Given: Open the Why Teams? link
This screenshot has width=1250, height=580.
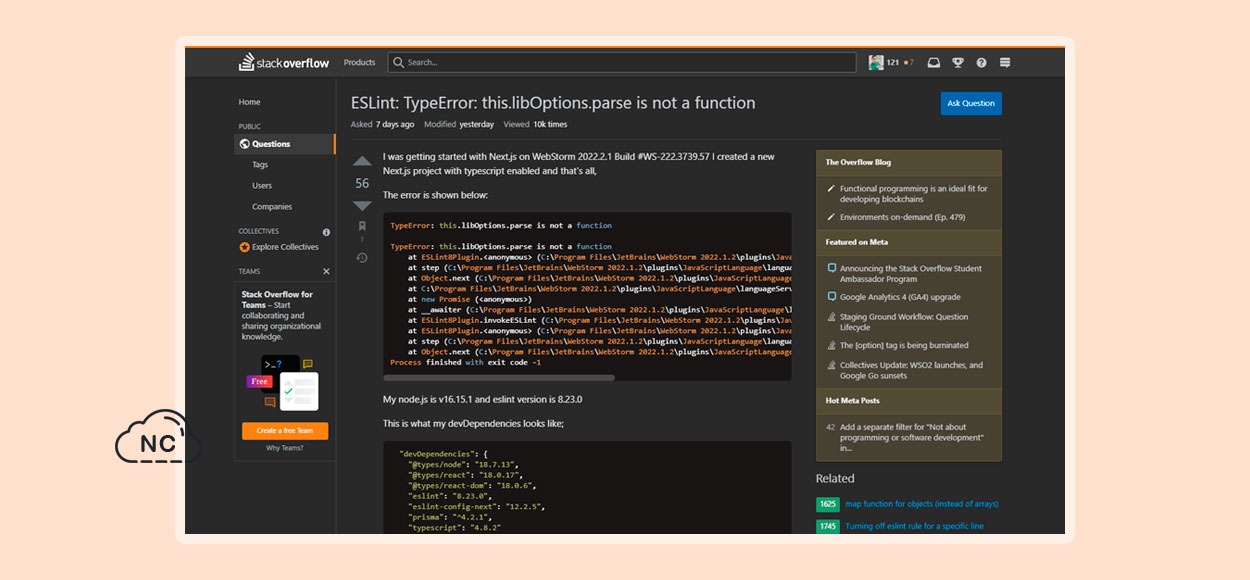Looking at the screenshot, I should coord(285,448).
